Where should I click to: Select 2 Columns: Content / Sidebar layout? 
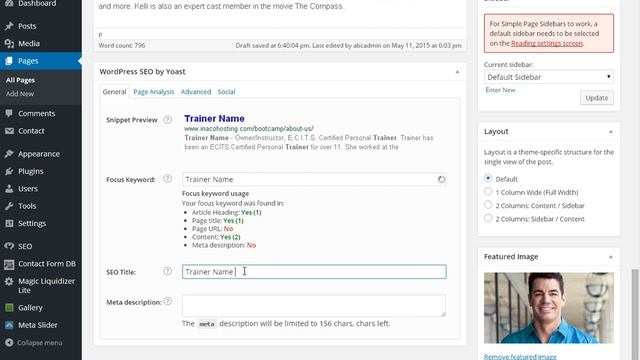pos(488,205)
